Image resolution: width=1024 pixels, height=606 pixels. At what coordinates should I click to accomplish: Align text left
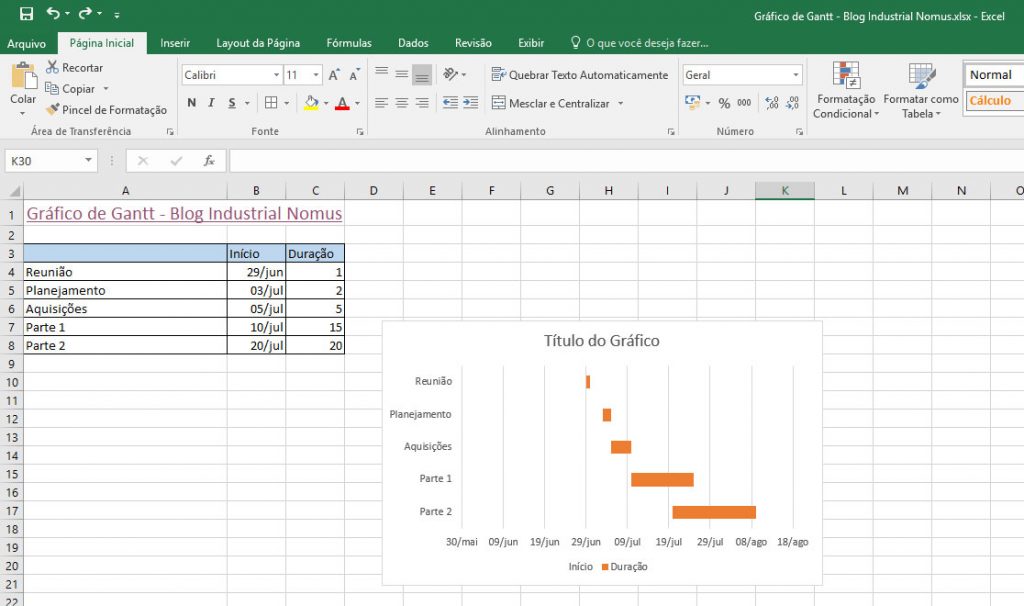(381, 103)
